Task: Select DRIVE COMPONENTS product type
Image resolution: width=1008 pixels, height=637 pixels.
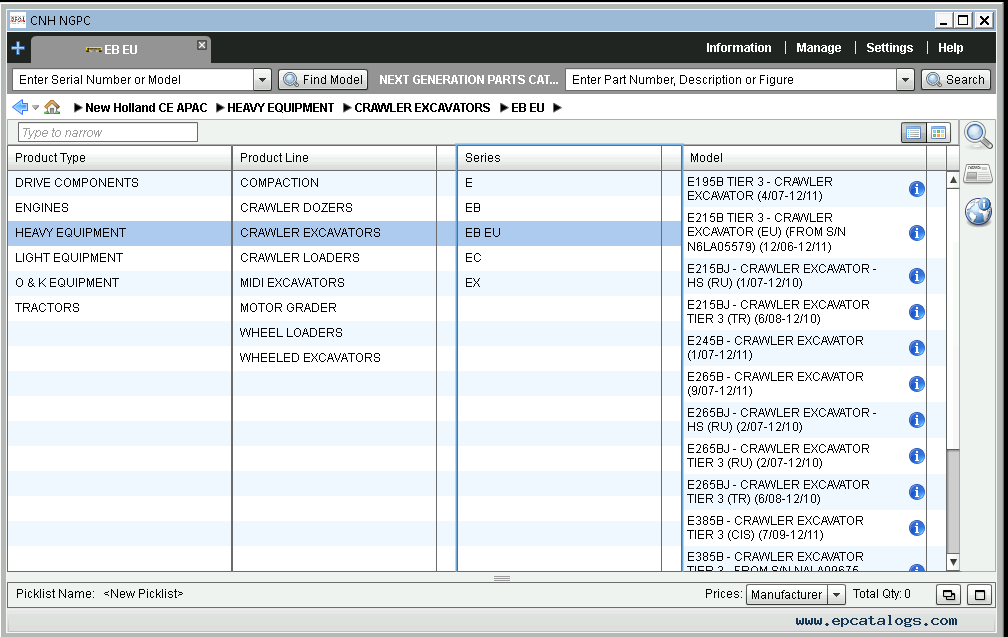Action: tap(120, 183)
